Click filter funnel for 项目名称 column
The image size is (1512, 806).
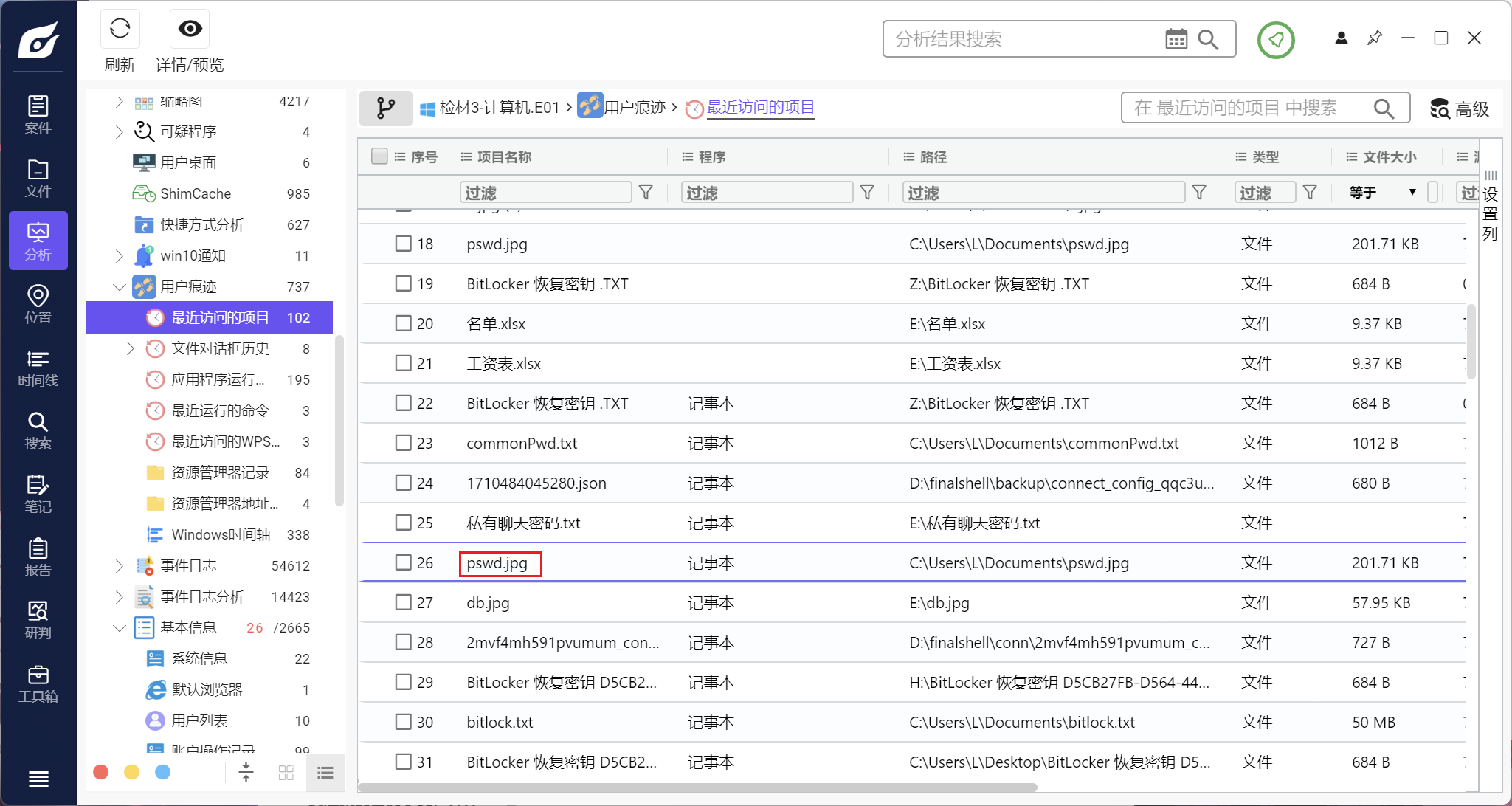646,193
